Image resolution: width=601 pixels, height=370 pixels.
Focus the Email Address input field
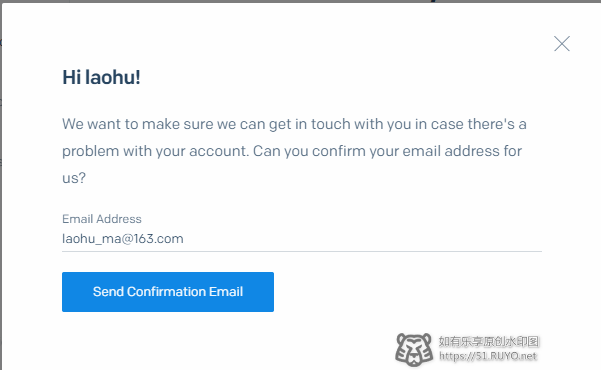pos(302,239)
